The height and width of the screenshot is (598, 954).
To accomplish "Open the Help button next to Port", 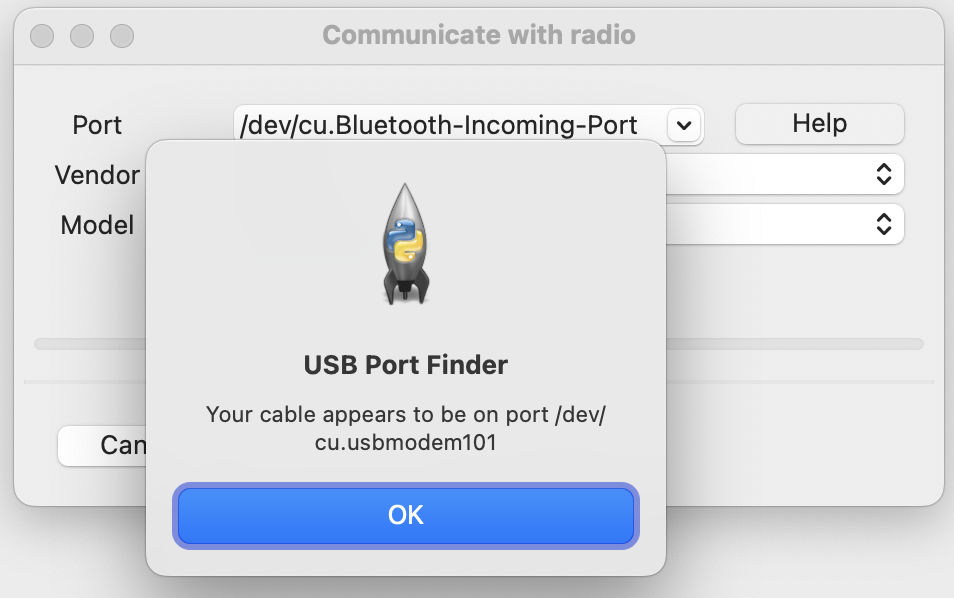I will 820,124.
